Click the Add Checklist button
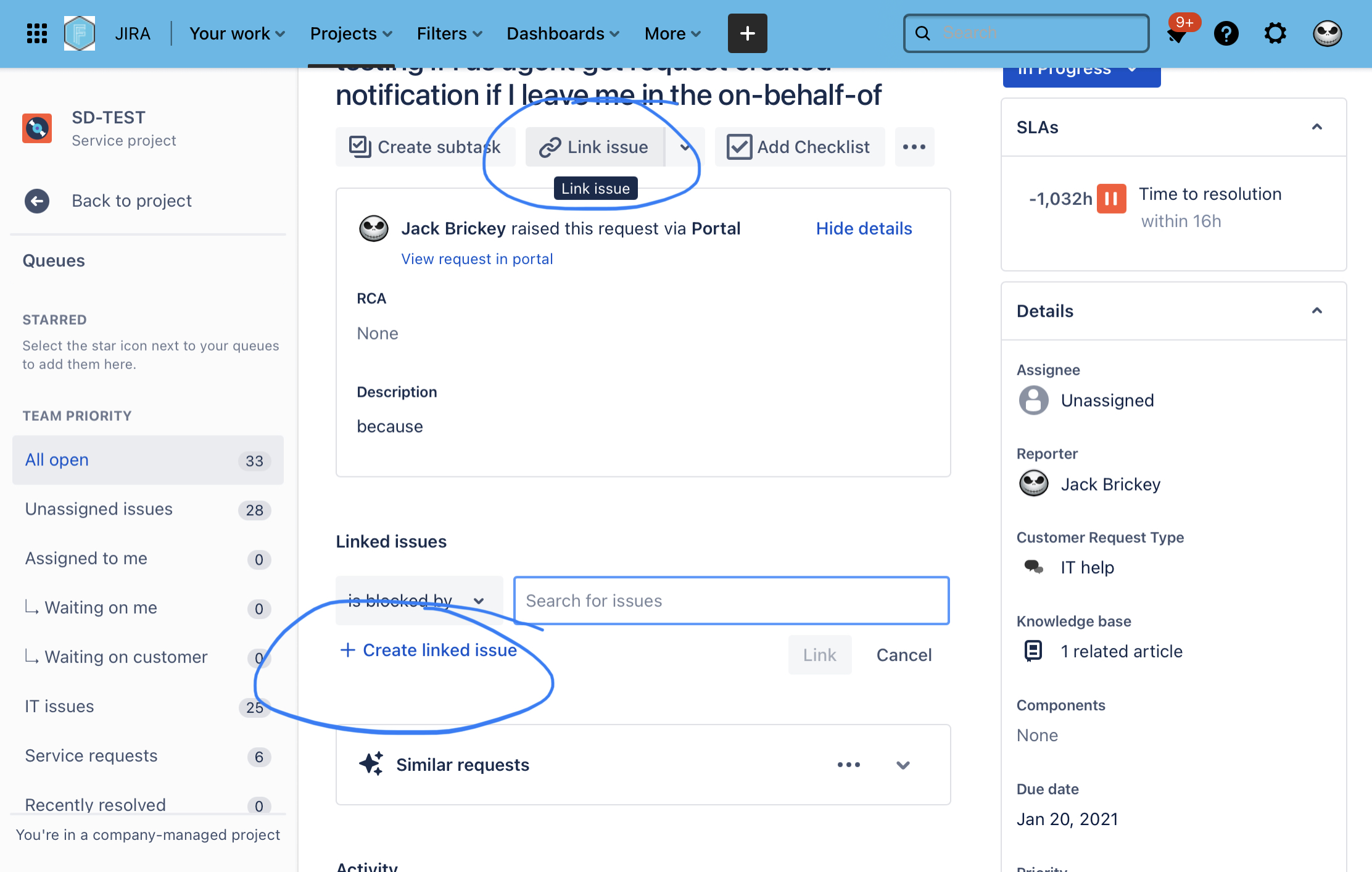Viewport: 1372px width, 872px height. pyautogui.click(x=799, y=147)
